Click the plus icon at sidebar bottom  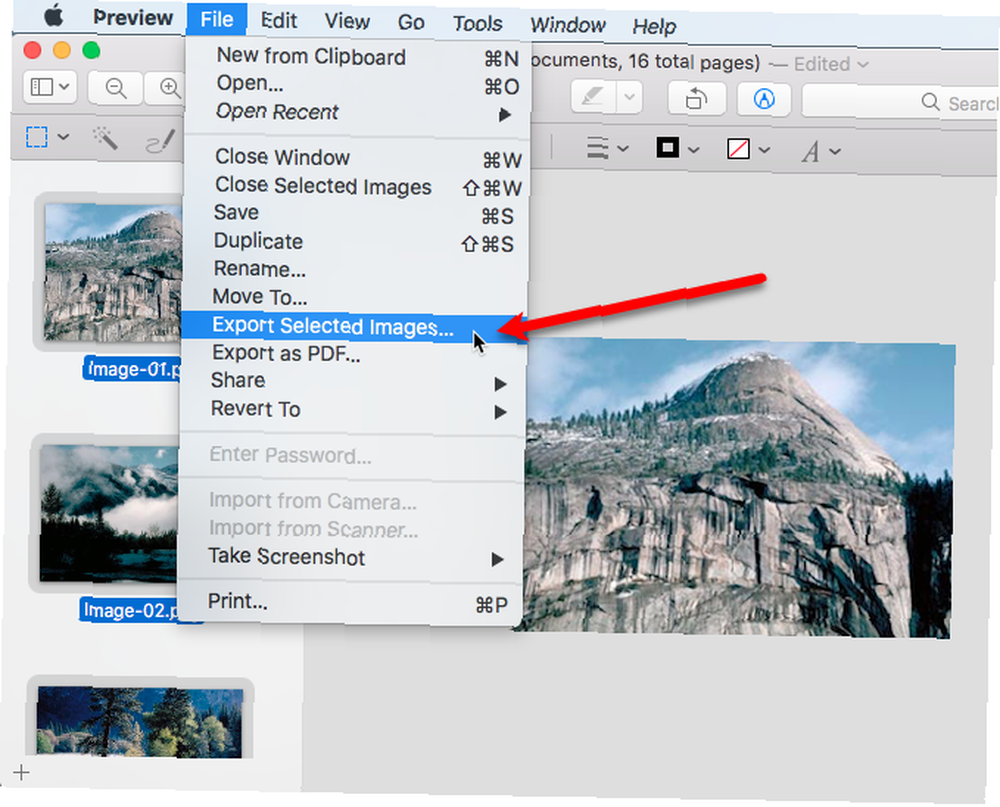pos(21,773)
